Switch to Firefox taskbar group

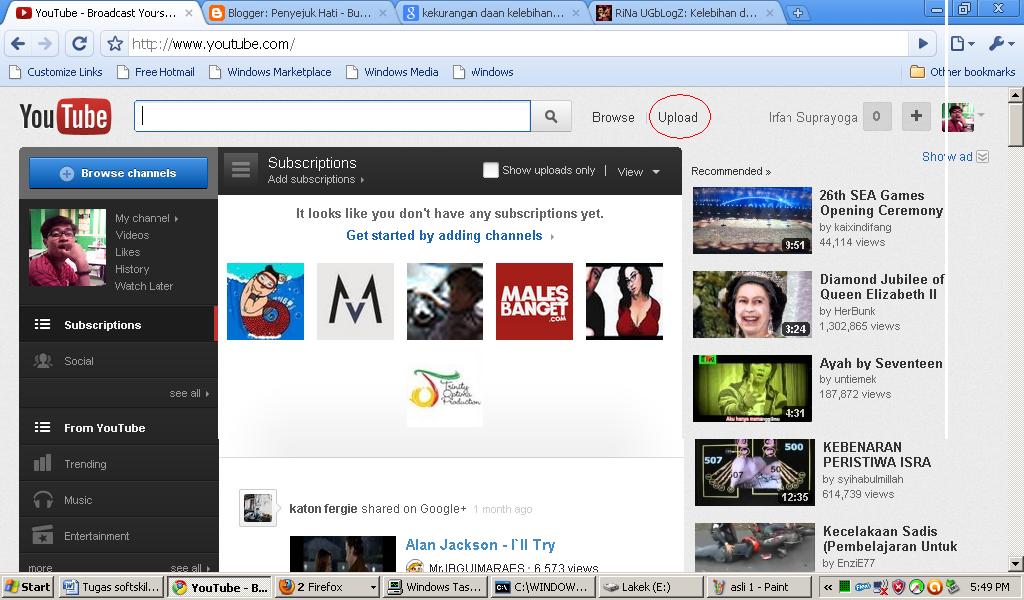(x=327, y=587)
